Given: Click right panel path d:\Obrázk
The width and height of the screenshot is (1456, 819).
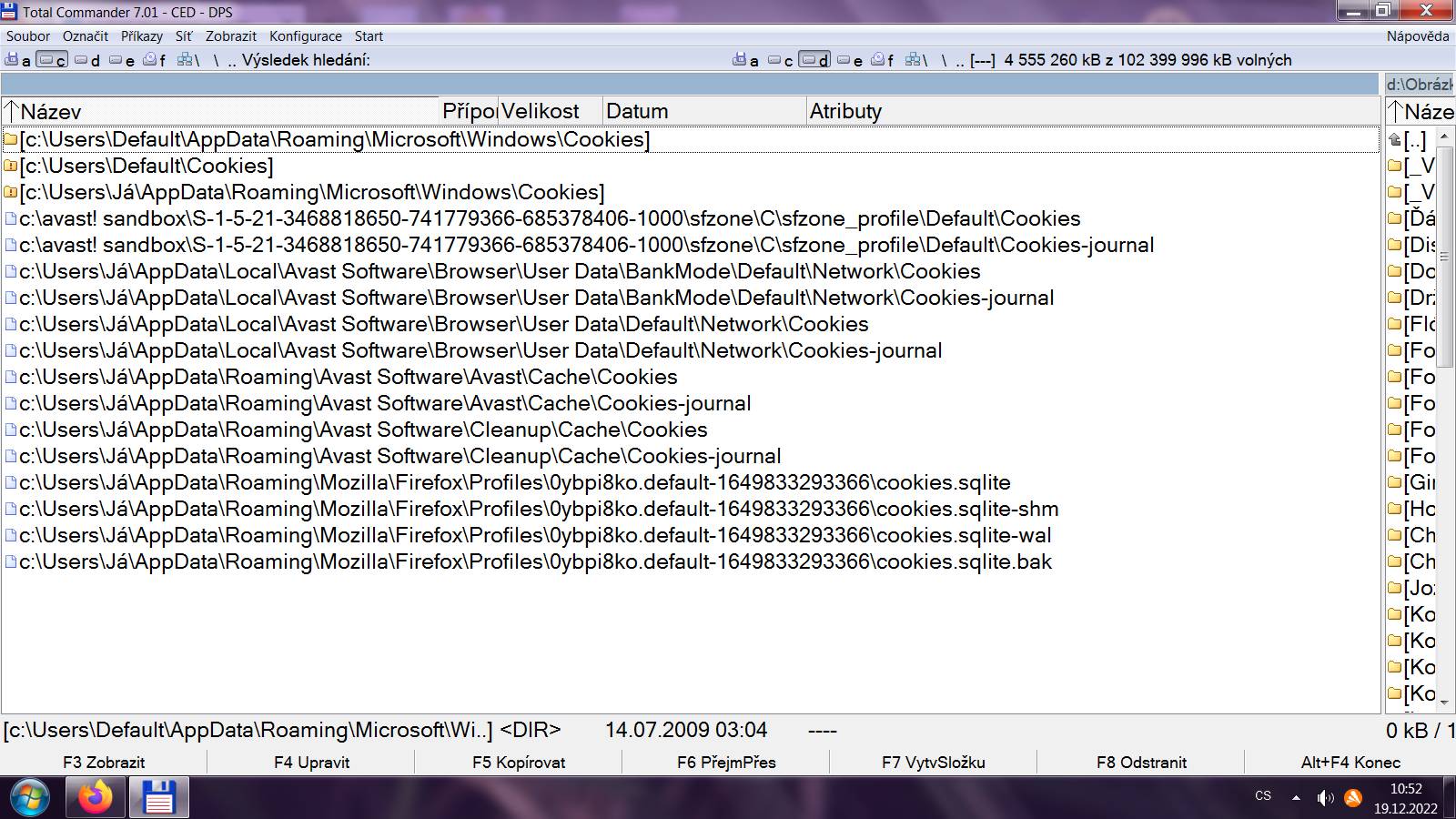Looking at the screenshot, I should (1420, 85).
